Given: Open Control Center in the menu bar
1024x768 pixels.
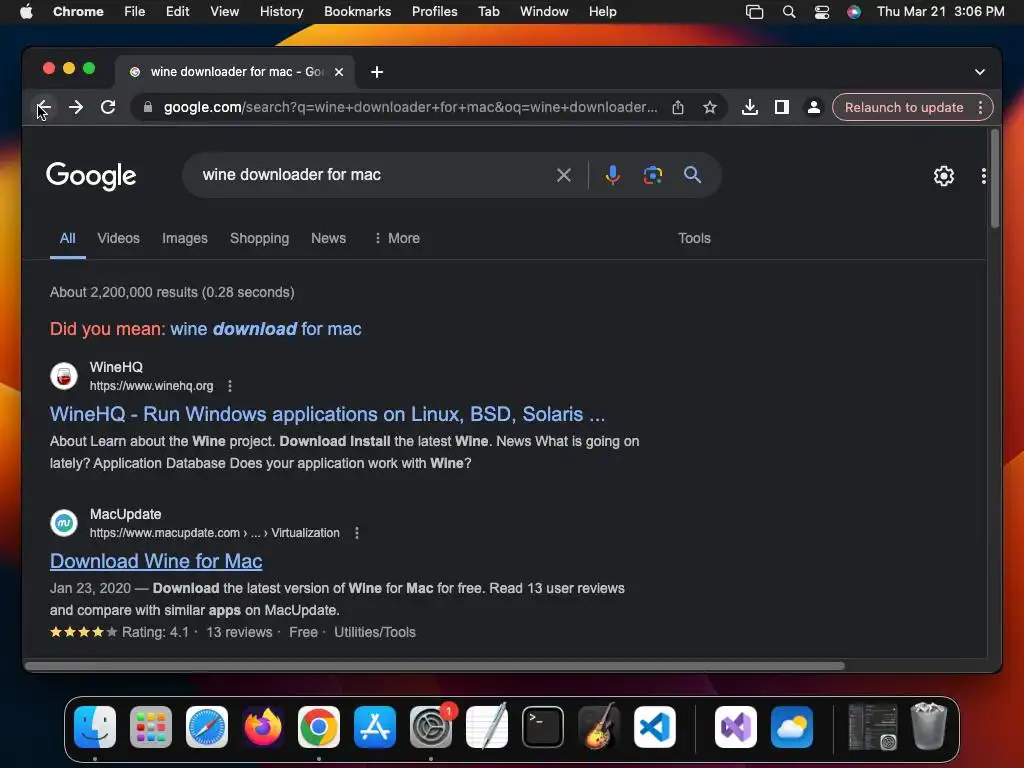Looking at the screenshot, I should pyautogui.click(x=822, y=12).
